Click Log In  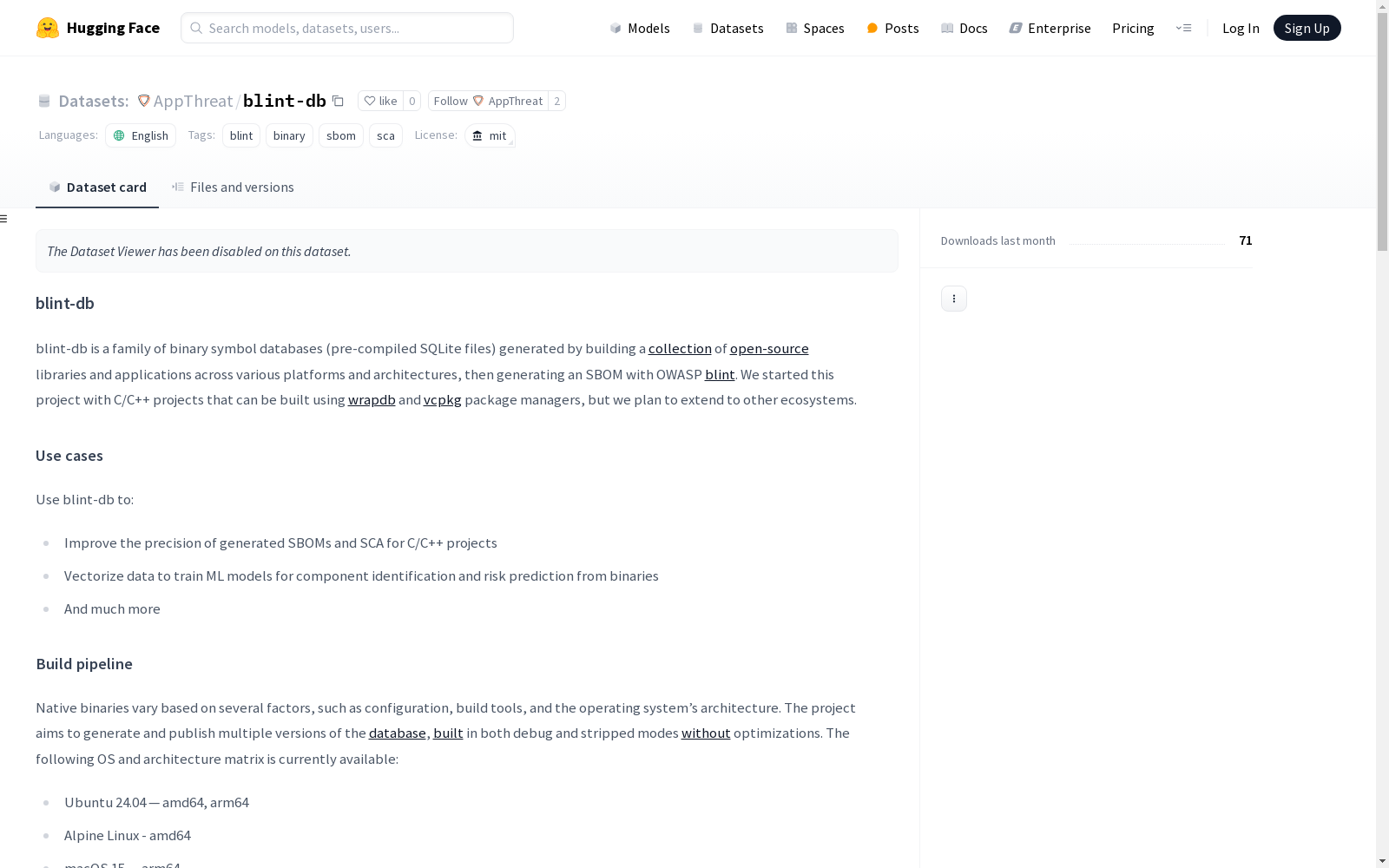tap(1241, 28)
